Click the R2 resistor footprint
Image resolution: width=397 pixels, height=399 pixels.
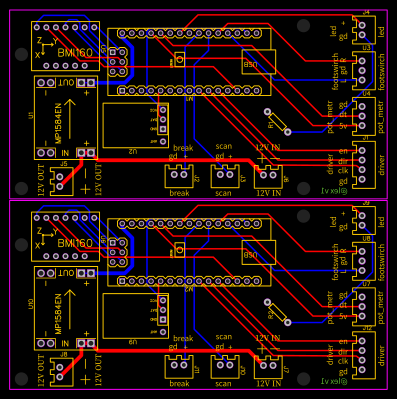point(277,312)
